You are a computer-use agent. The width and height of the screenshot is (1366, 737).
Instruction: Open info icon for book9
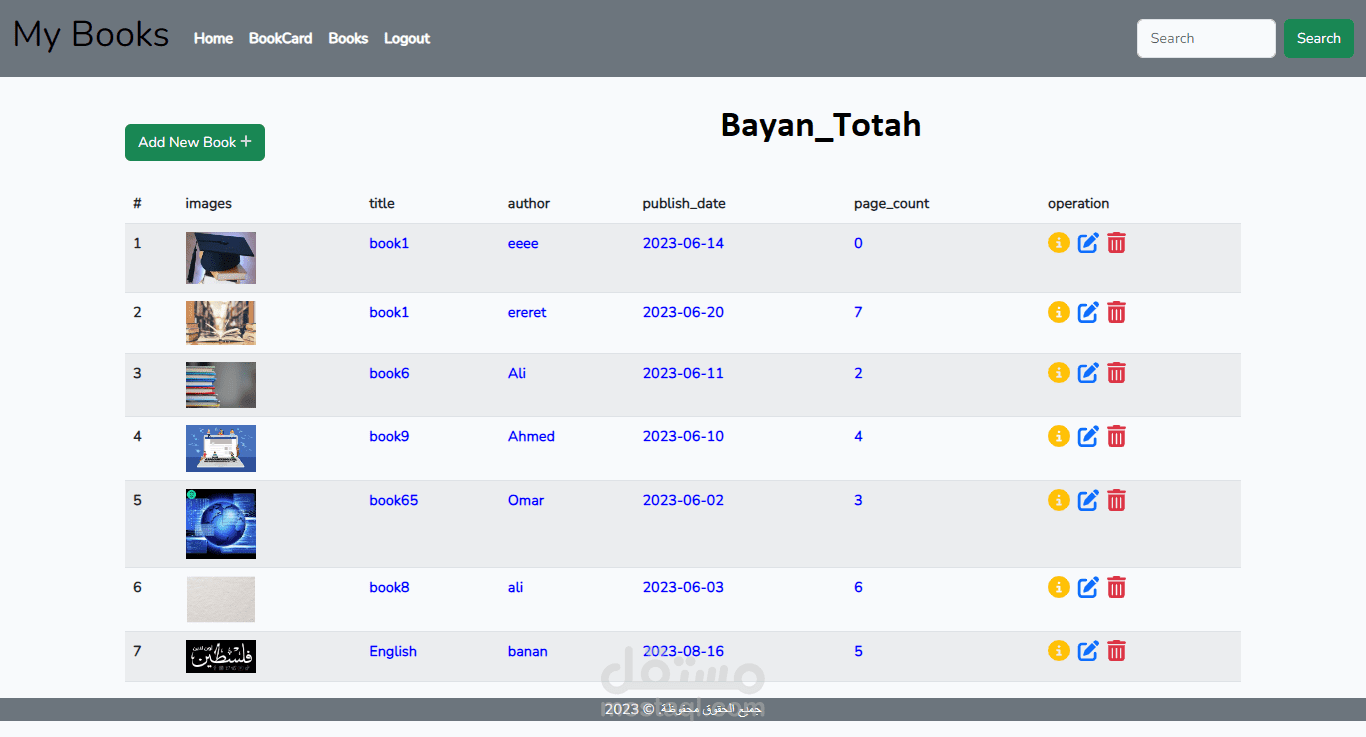(x=1059, y=436)
